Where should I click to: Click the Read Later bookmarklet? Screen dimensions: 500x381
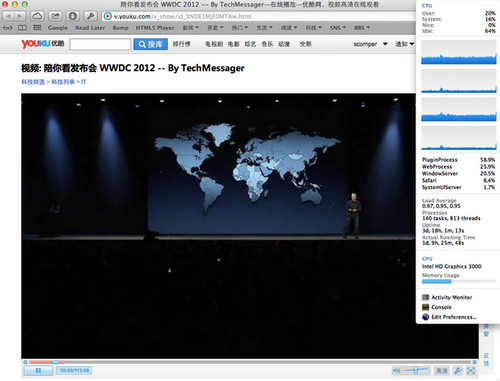pos(90,28)
